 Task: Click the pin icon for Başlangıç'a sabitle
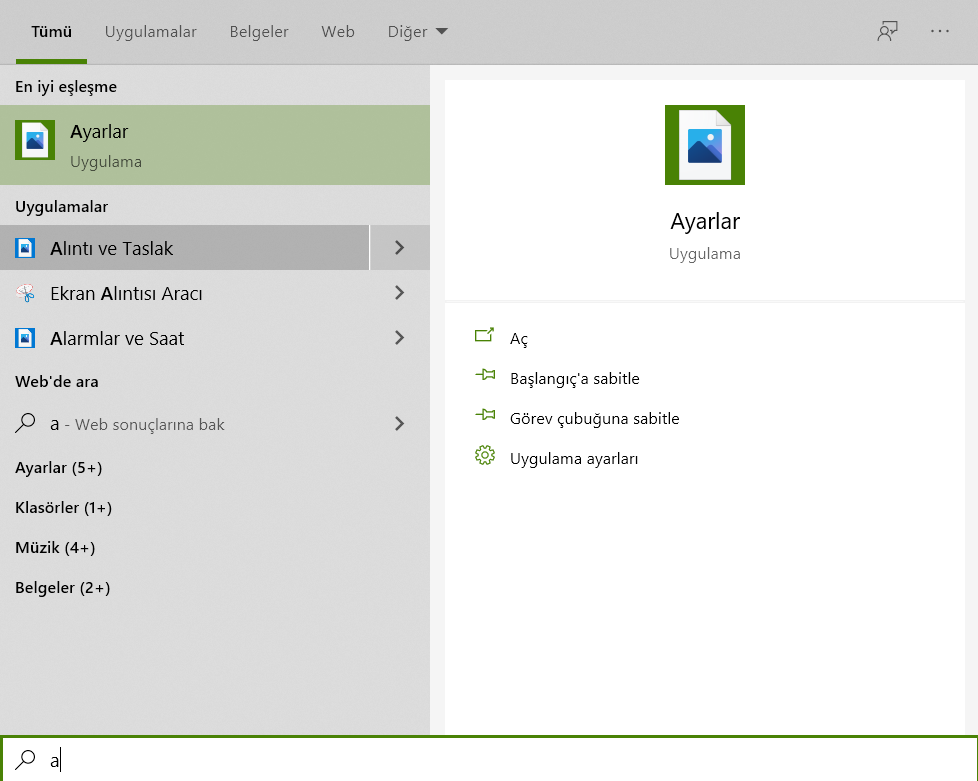(485, 375)
